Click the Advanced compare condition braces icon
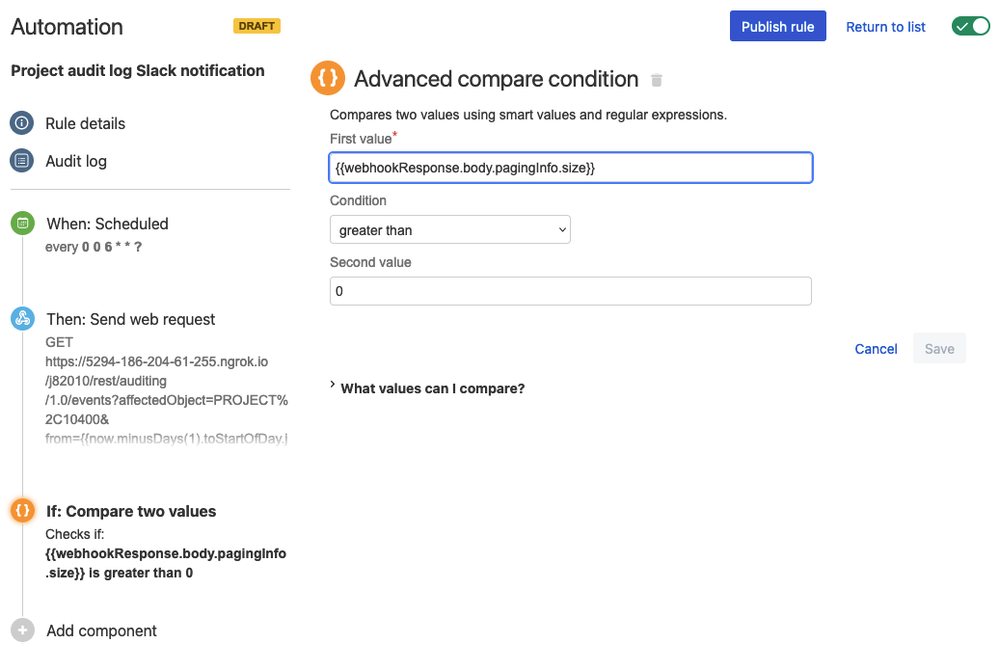The image size is (999, 666). [328, 78]
